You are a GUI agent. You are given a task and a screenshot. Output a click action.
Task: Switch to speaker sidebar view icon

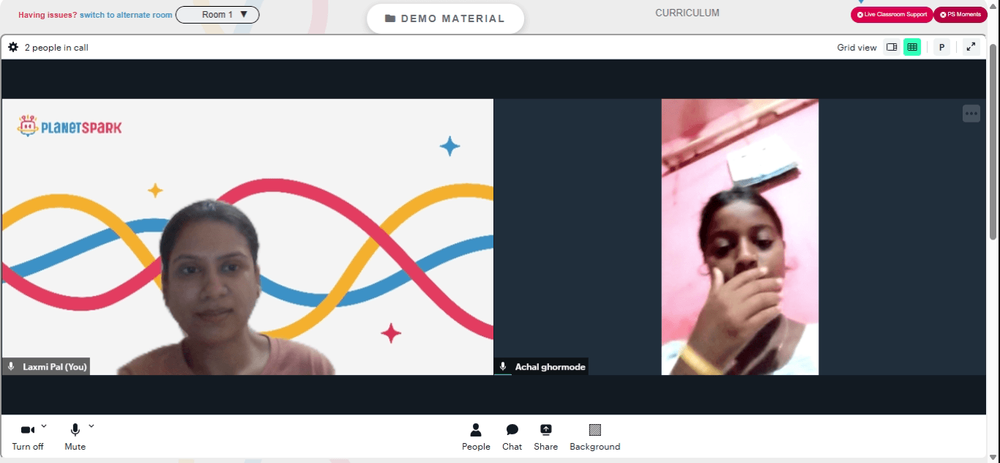click(x=892, y=47)
